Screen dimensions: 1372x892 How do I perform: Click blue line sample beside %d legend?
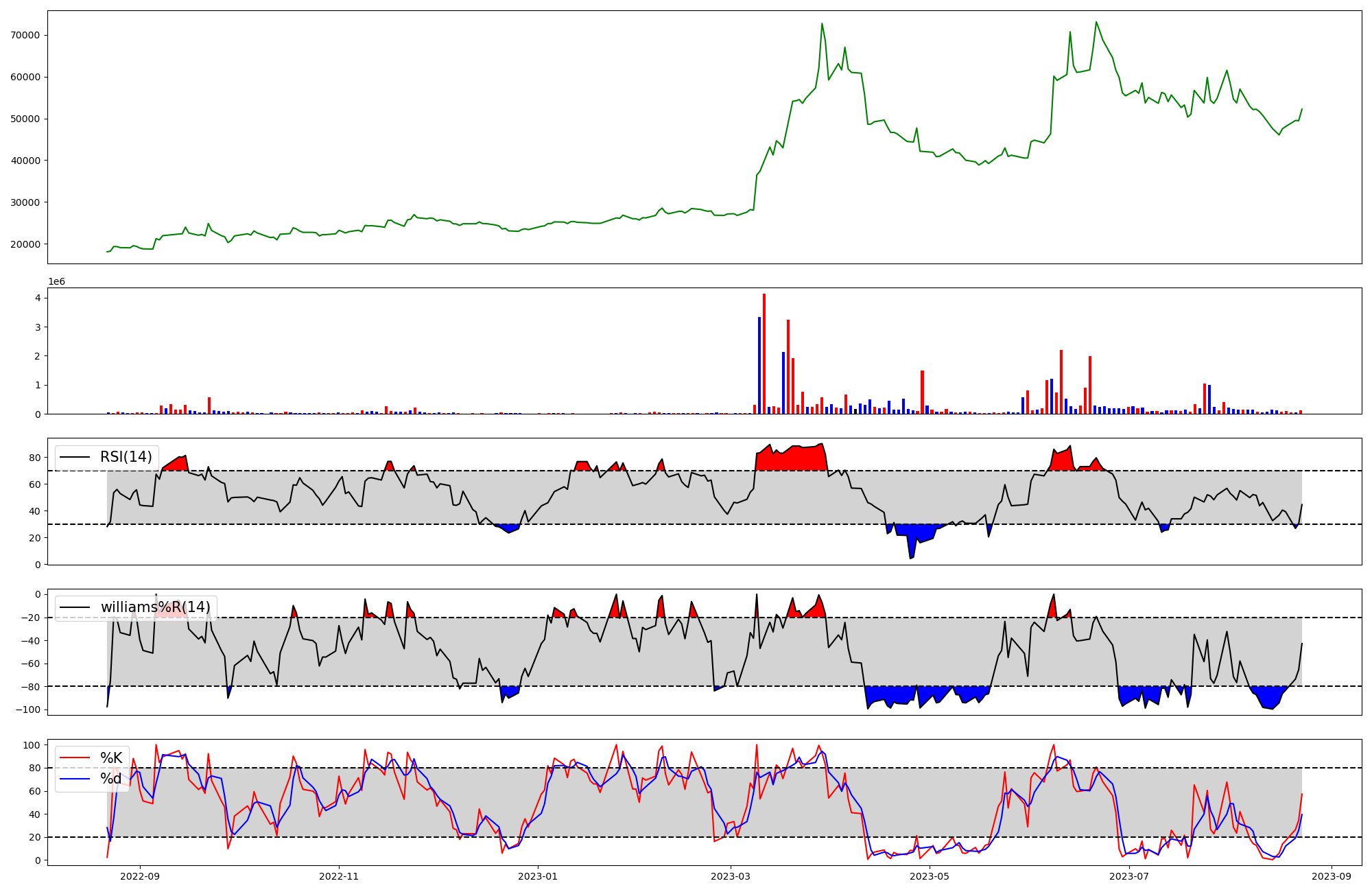coord(75,779)
